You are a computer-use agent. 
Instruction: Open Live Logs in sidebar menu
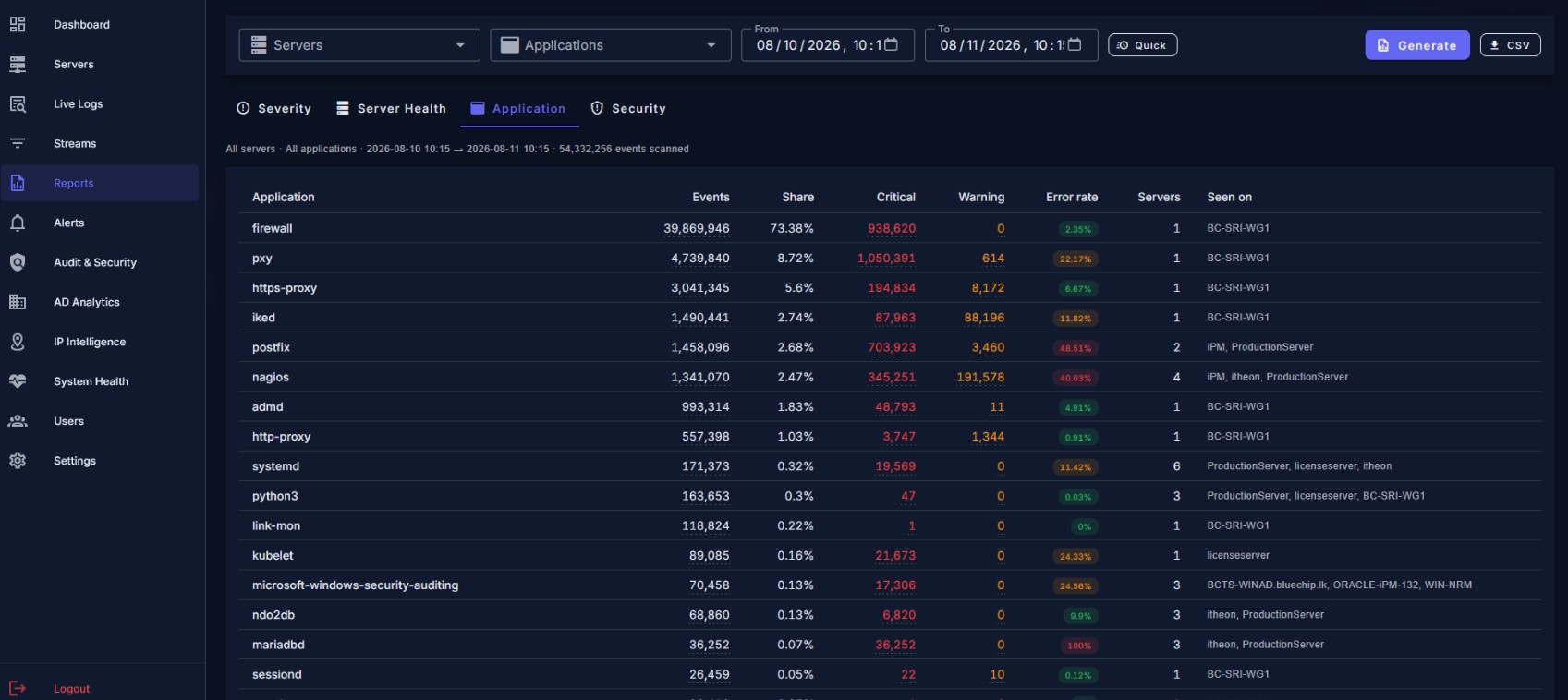tap(100, 104)
